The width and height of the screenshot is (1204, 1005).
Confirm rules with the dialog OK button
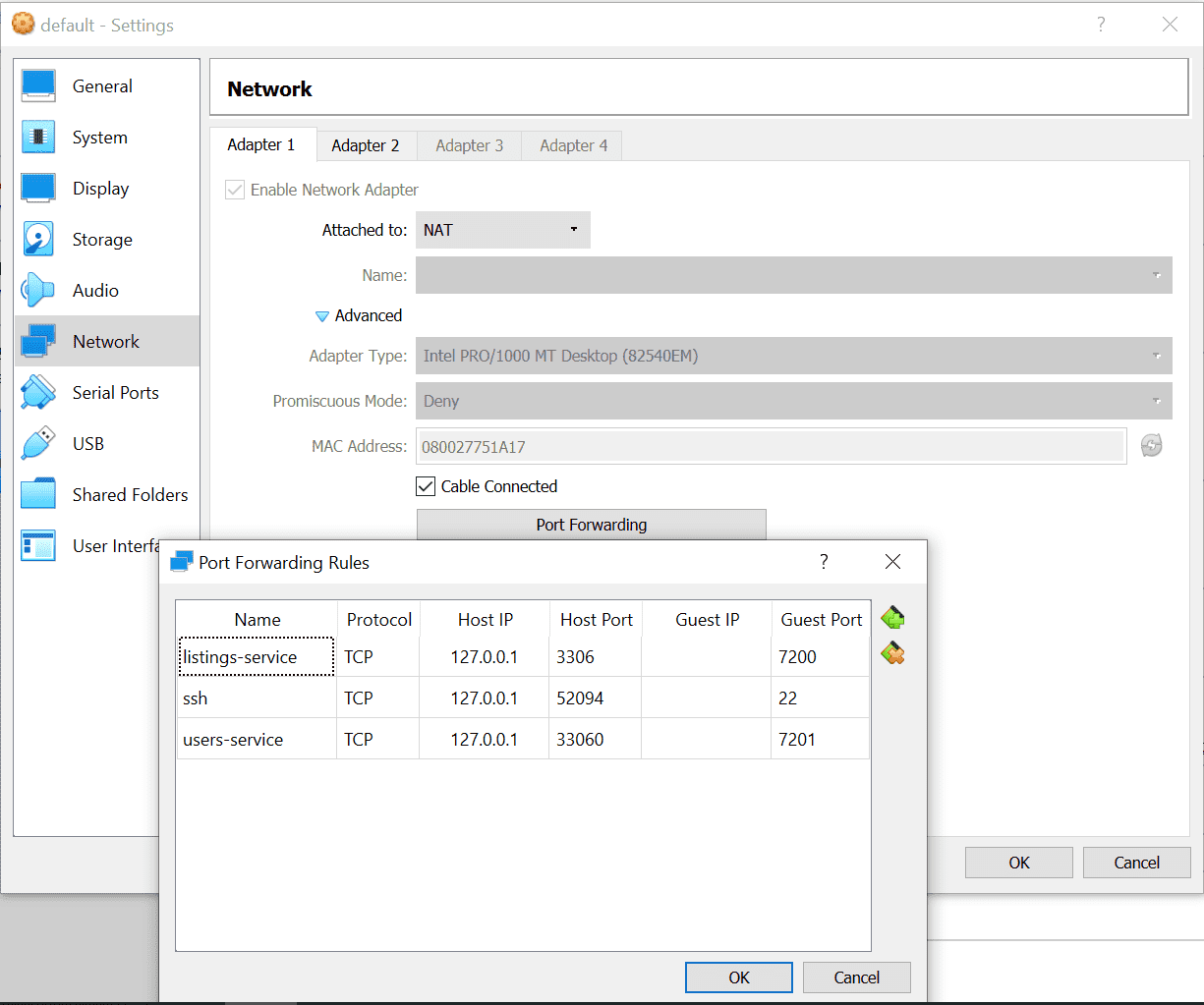tap(739, 977)
